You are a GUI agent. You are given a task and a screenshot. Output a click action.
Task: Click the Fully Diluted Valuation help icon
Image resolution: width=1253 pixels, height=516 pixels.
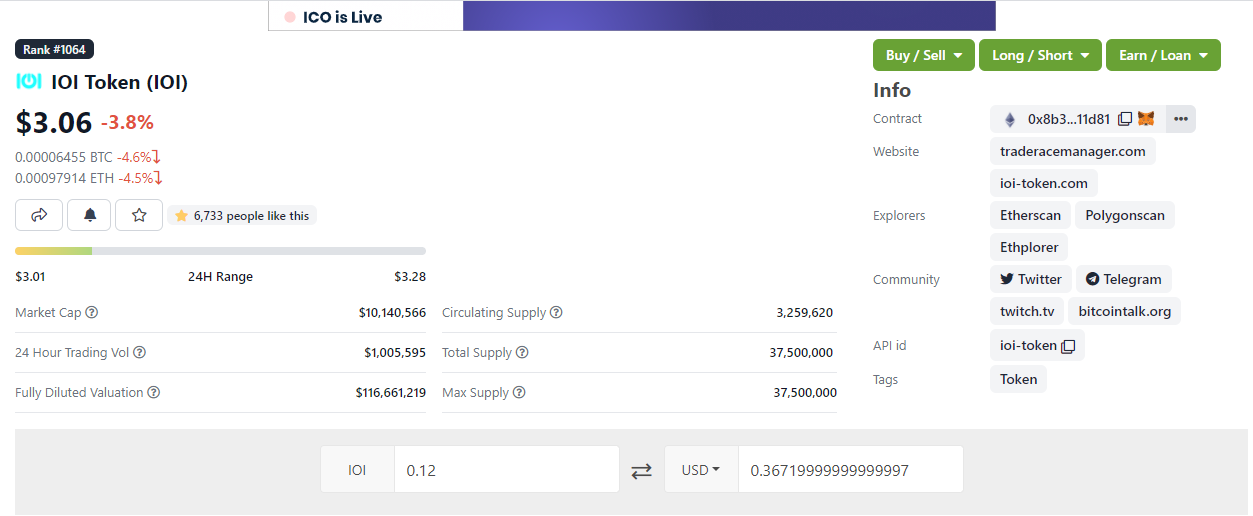click(154, 393)
